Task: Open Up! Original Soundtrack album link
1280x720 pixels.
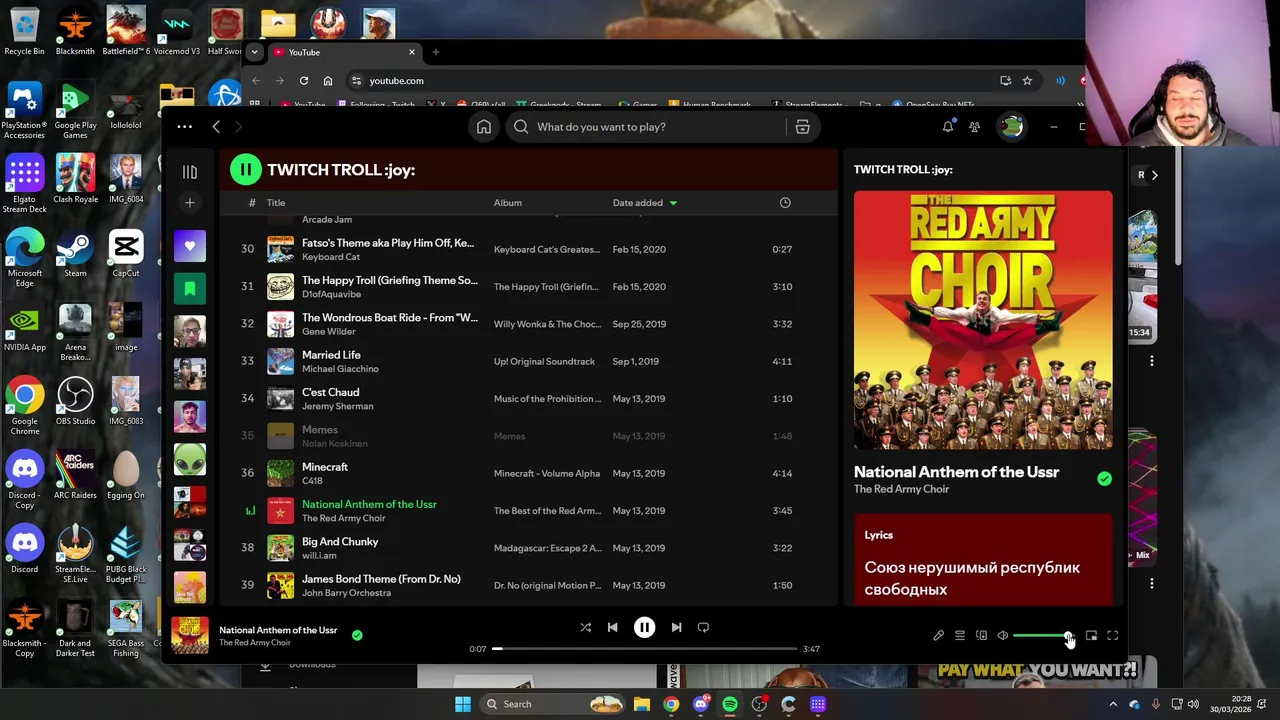Action: coord(544,362)
